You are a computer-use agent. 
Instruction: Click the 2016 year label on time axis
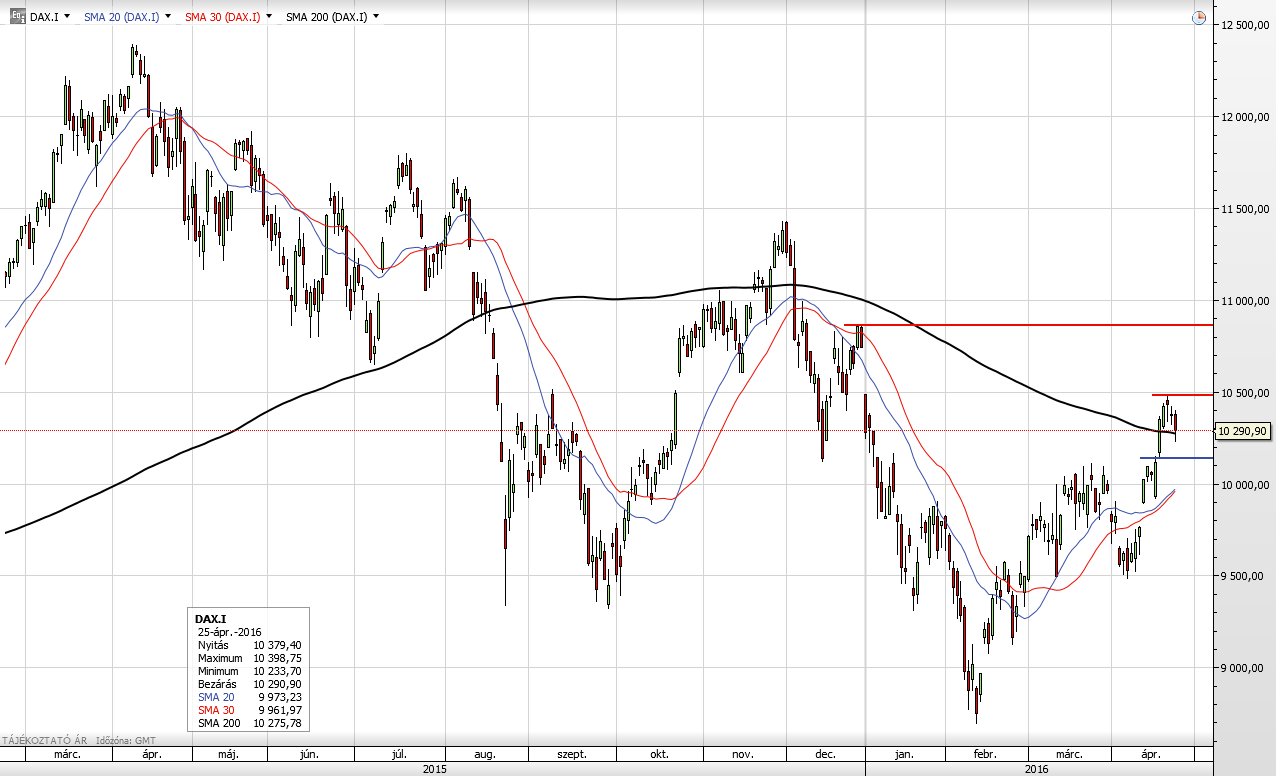[x=1037, y=769]
